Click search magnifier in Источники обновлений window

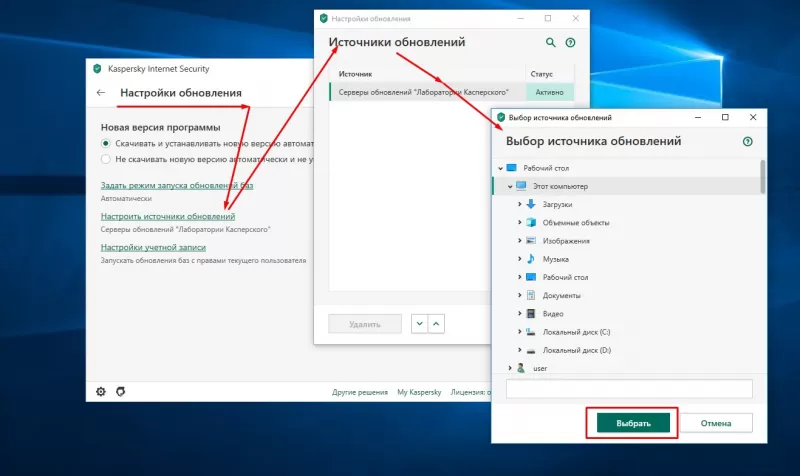click(551, 42)
